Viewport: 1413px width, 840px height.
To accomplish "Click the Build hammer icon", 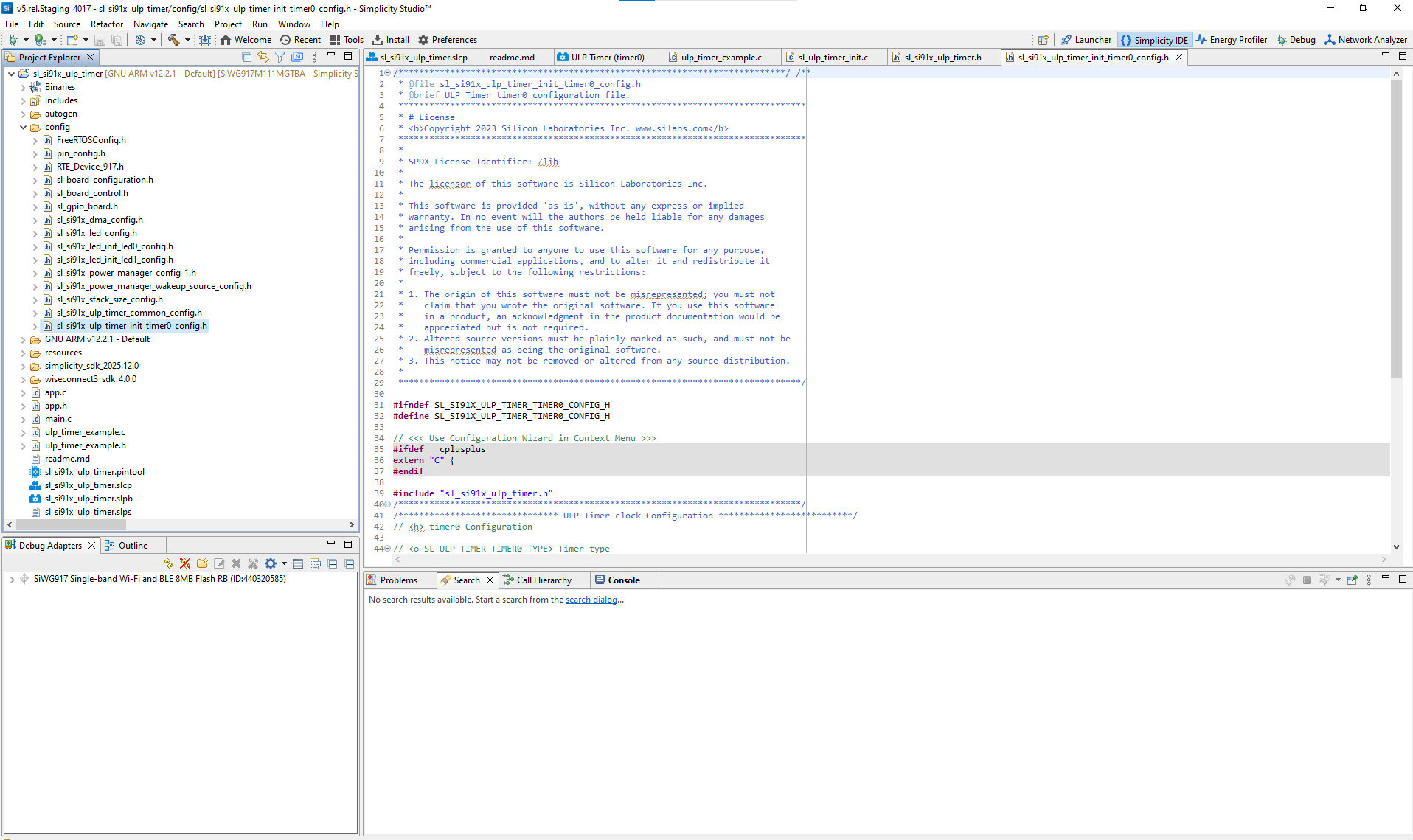I will 174,40.
